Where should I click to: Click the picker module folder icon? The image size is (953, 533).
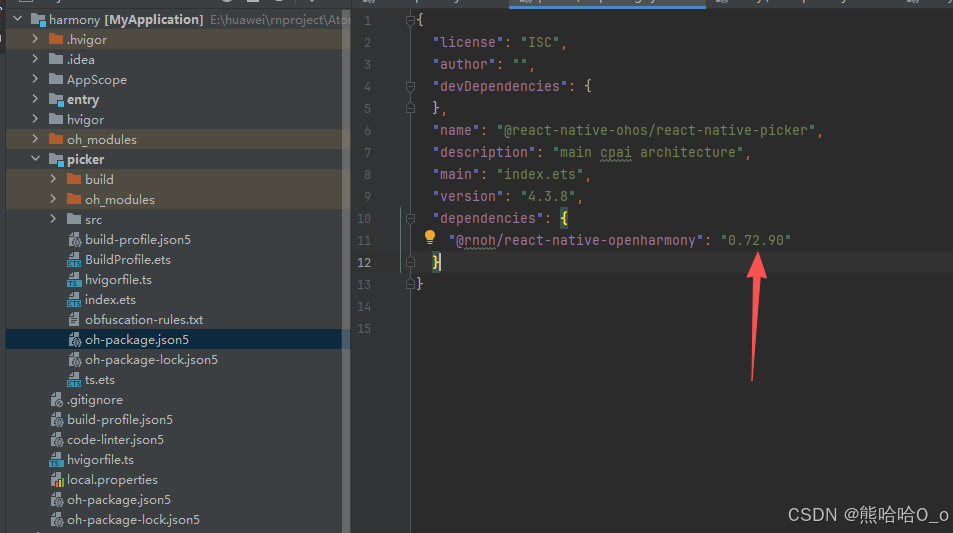pos(56,160)
